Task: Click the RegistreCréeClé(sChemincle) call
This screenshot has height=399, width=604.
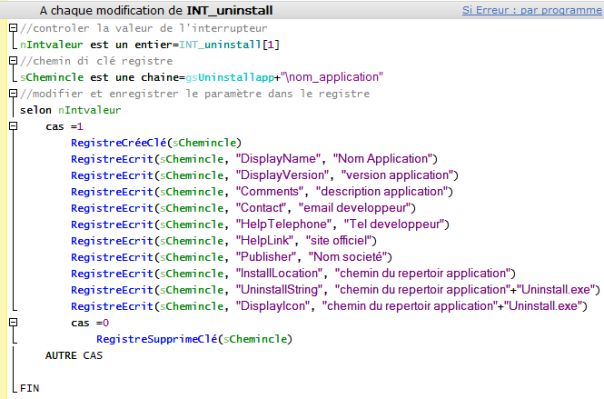Action: tap(156, 143)
